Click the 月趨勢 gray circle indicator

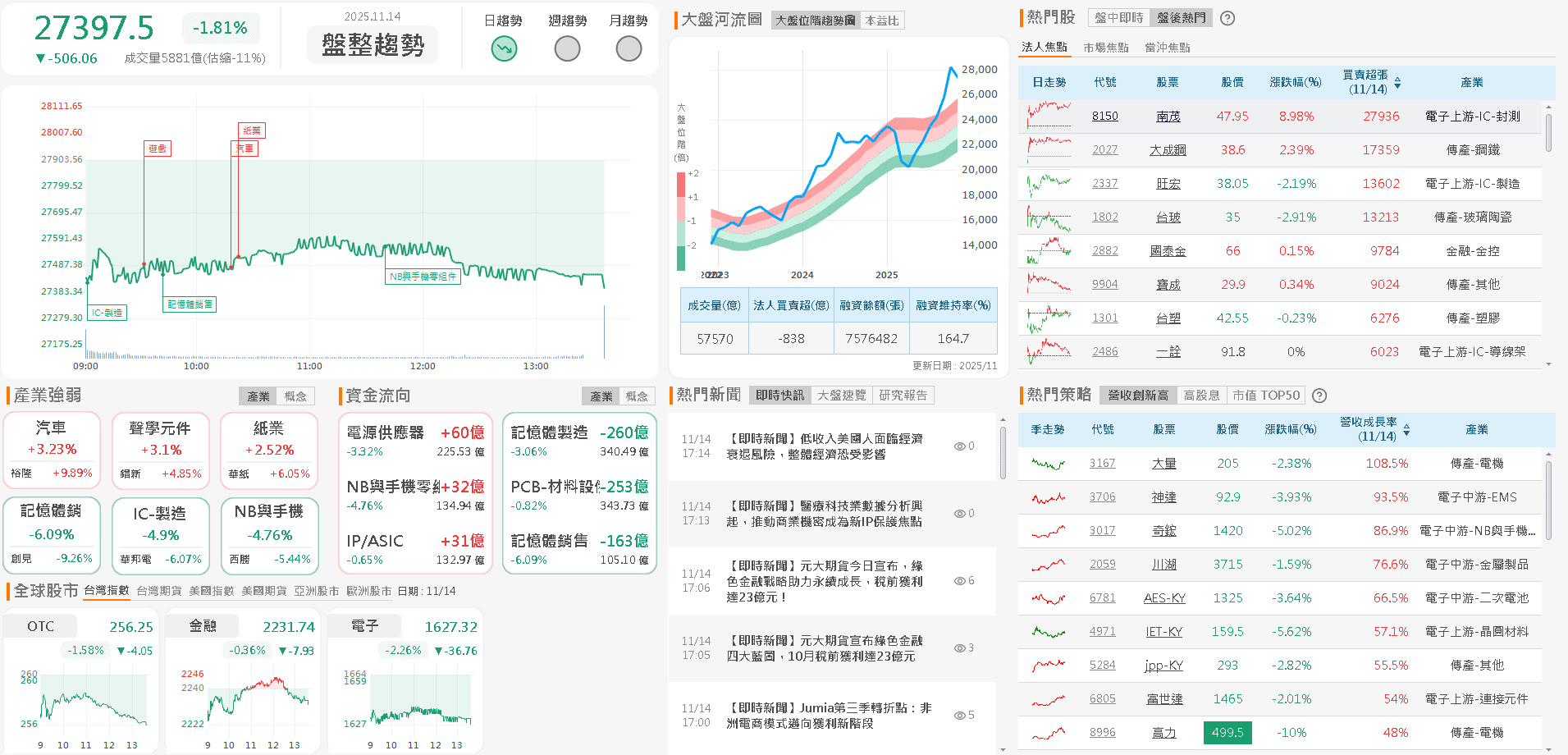coord(629,49)
